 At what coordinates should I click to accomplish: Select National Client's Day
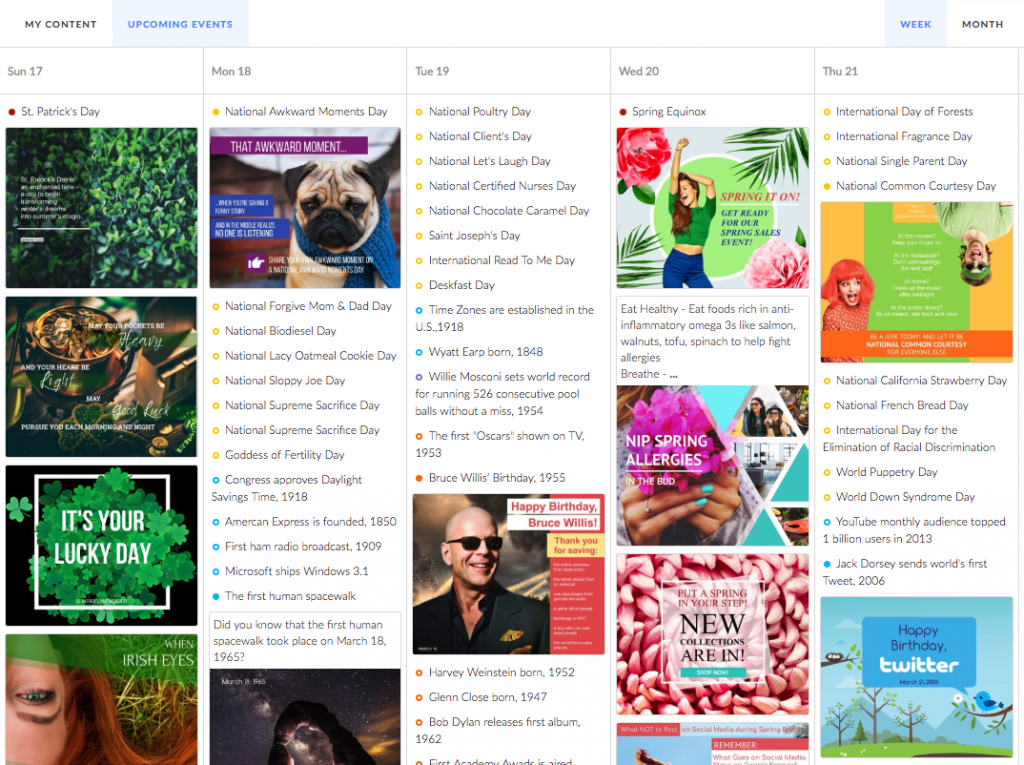click(x=480, y=137)
